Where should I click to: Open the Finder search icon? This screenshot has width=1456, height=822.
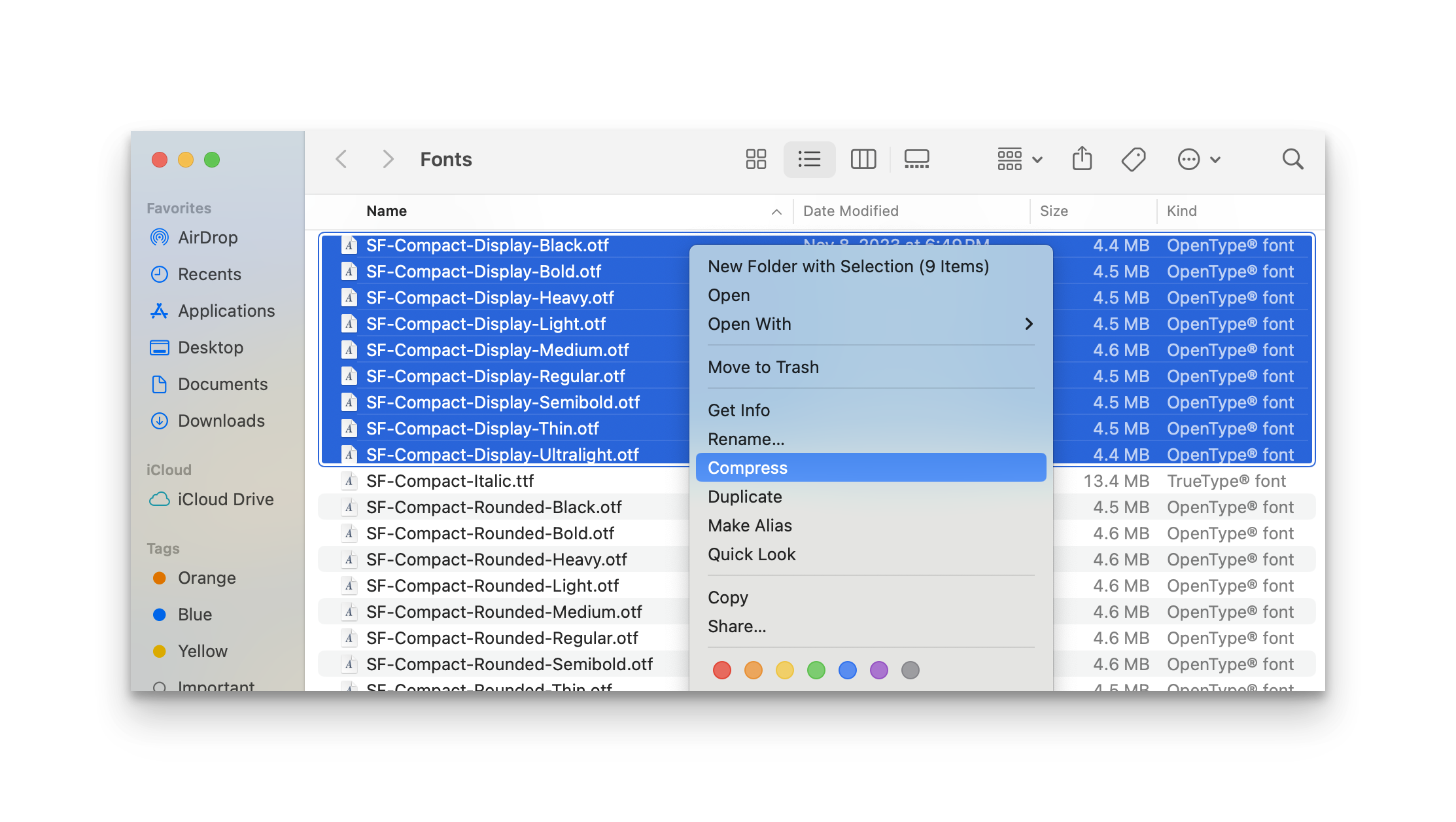1292,159
